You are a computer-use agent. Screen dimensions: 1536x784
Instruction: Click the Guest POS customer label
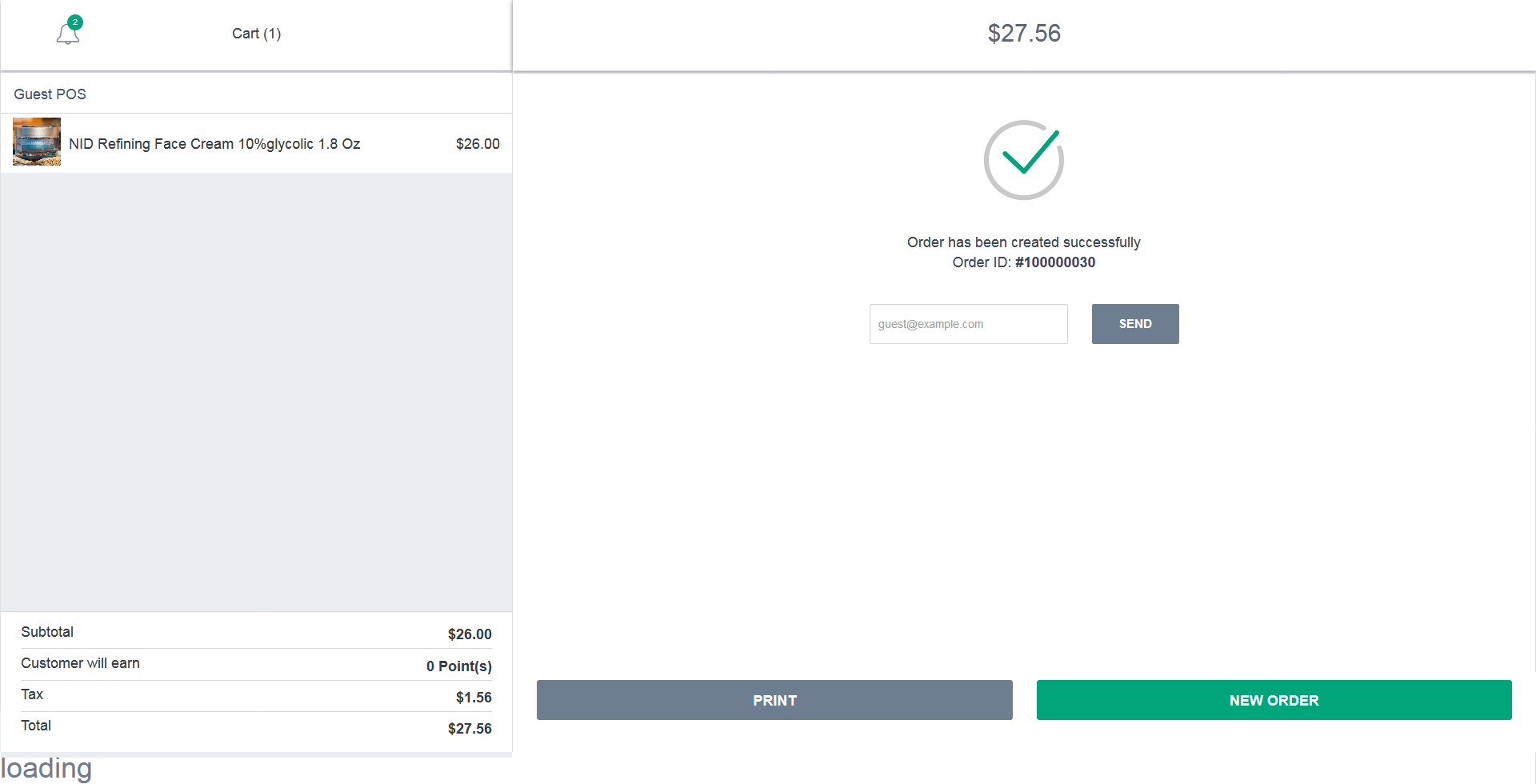(50, 94)
